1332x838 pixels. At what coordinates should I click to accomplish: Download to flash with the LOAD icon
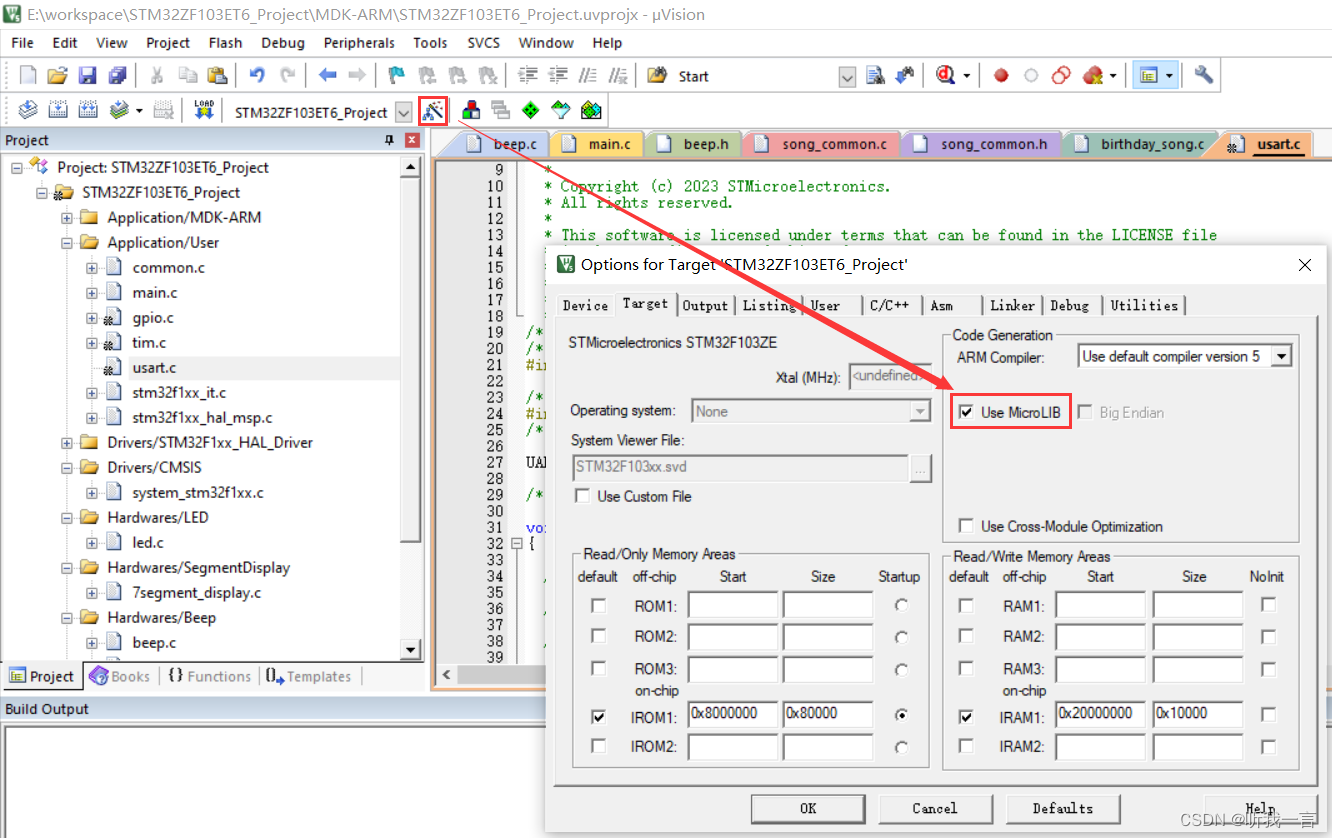point(204,111)
